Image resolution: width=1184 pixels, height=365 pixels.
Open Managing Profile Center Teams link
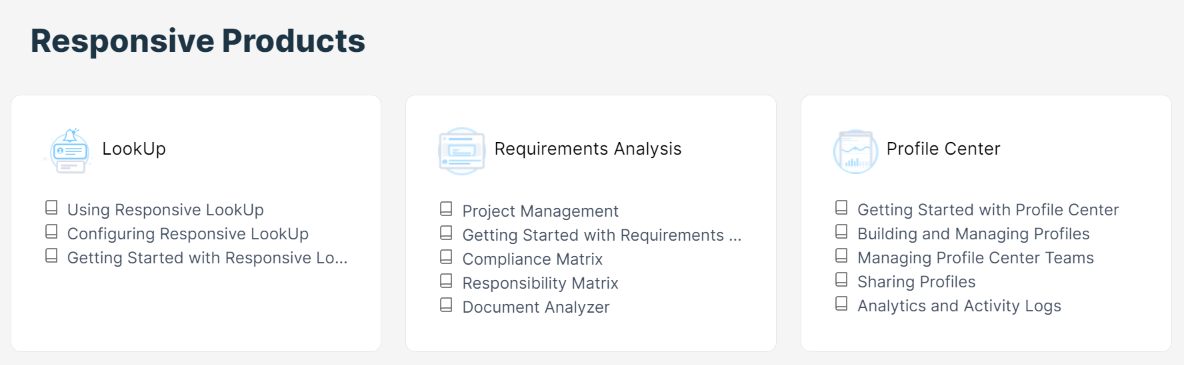coord(976,258)
